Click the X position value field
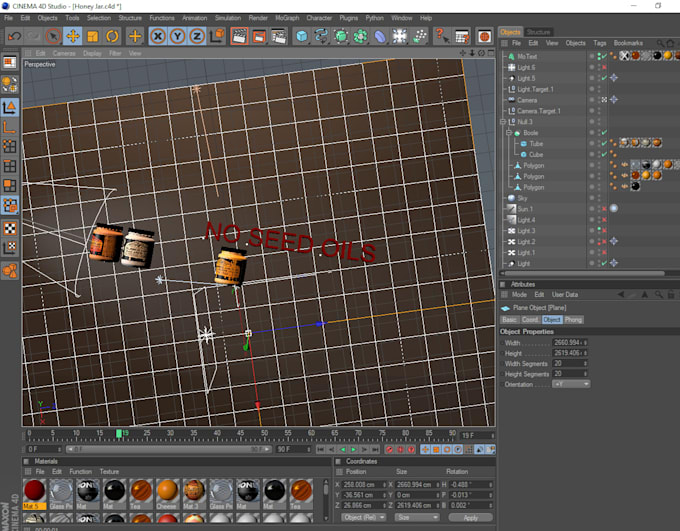This screenshot has height=531, width=680. tap(363, 485)
